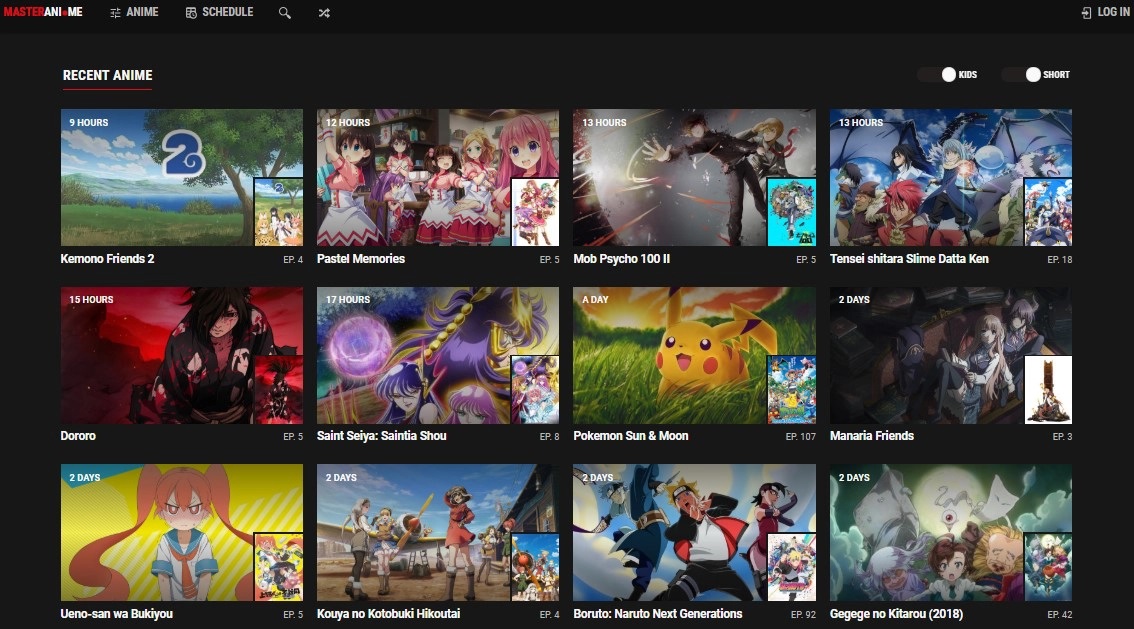Screen dimensions: 1134x629
Task: Click Mob Psycho 100 II title link
Action: pyautogui.click(x=621, y=258)
